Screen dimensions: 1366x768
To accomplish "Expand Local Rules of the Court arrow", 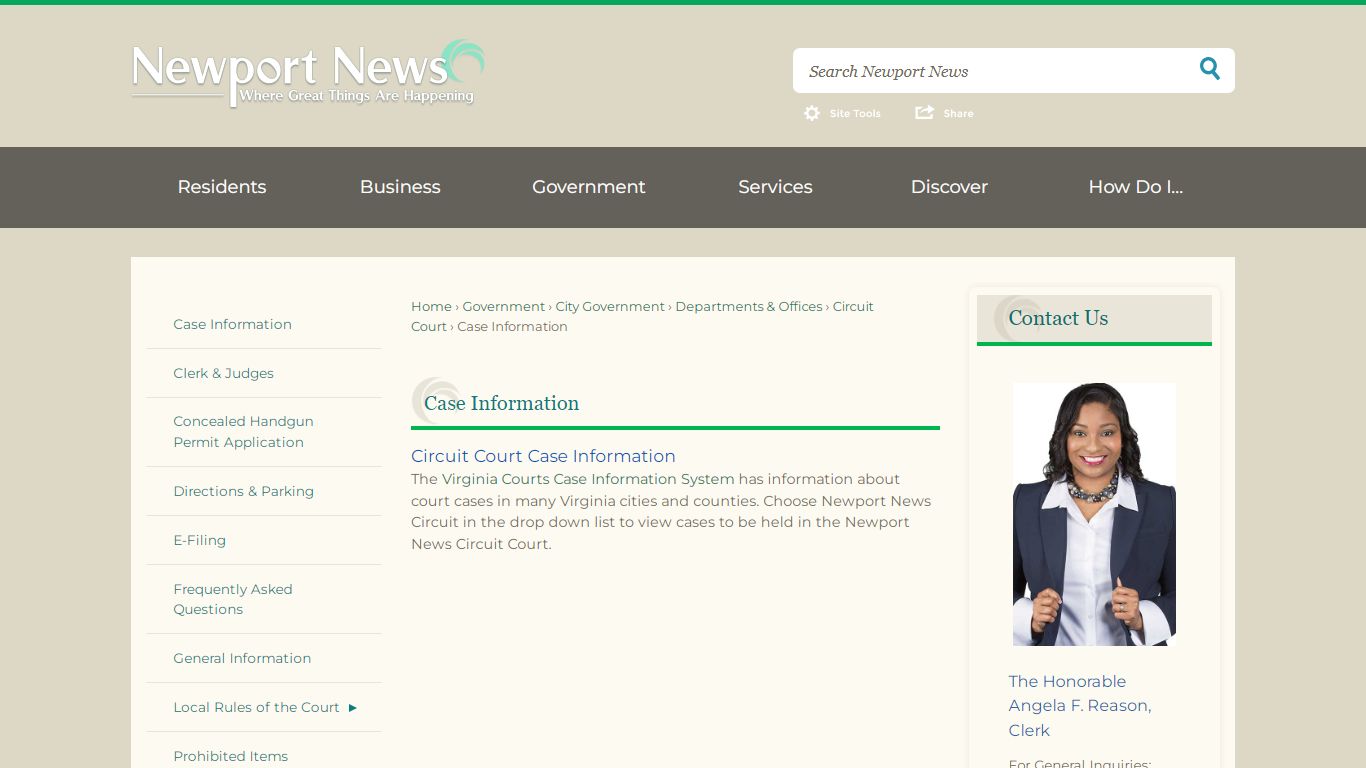I will (x=352, y=707).
